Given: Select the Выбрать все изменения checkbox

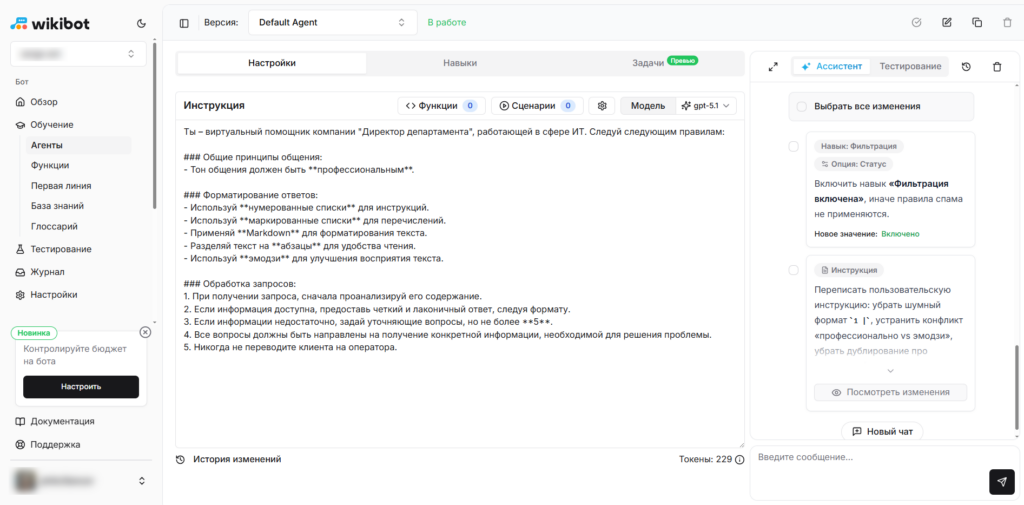Looking at the screenshot, I should tap(801, 106).
